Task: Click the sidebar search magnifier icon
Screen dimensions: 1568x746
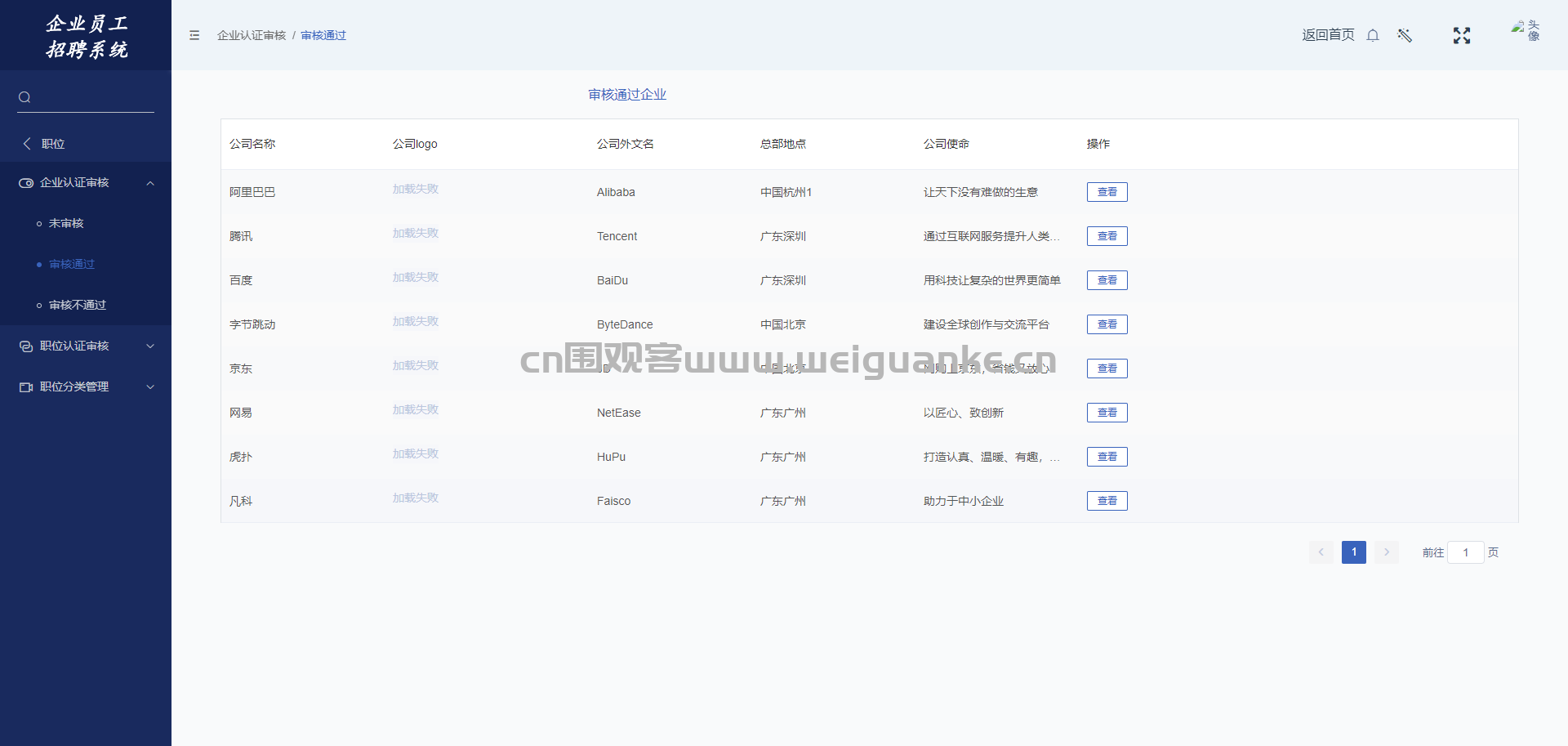Action: pyautogui.click(x=24, y=97)
